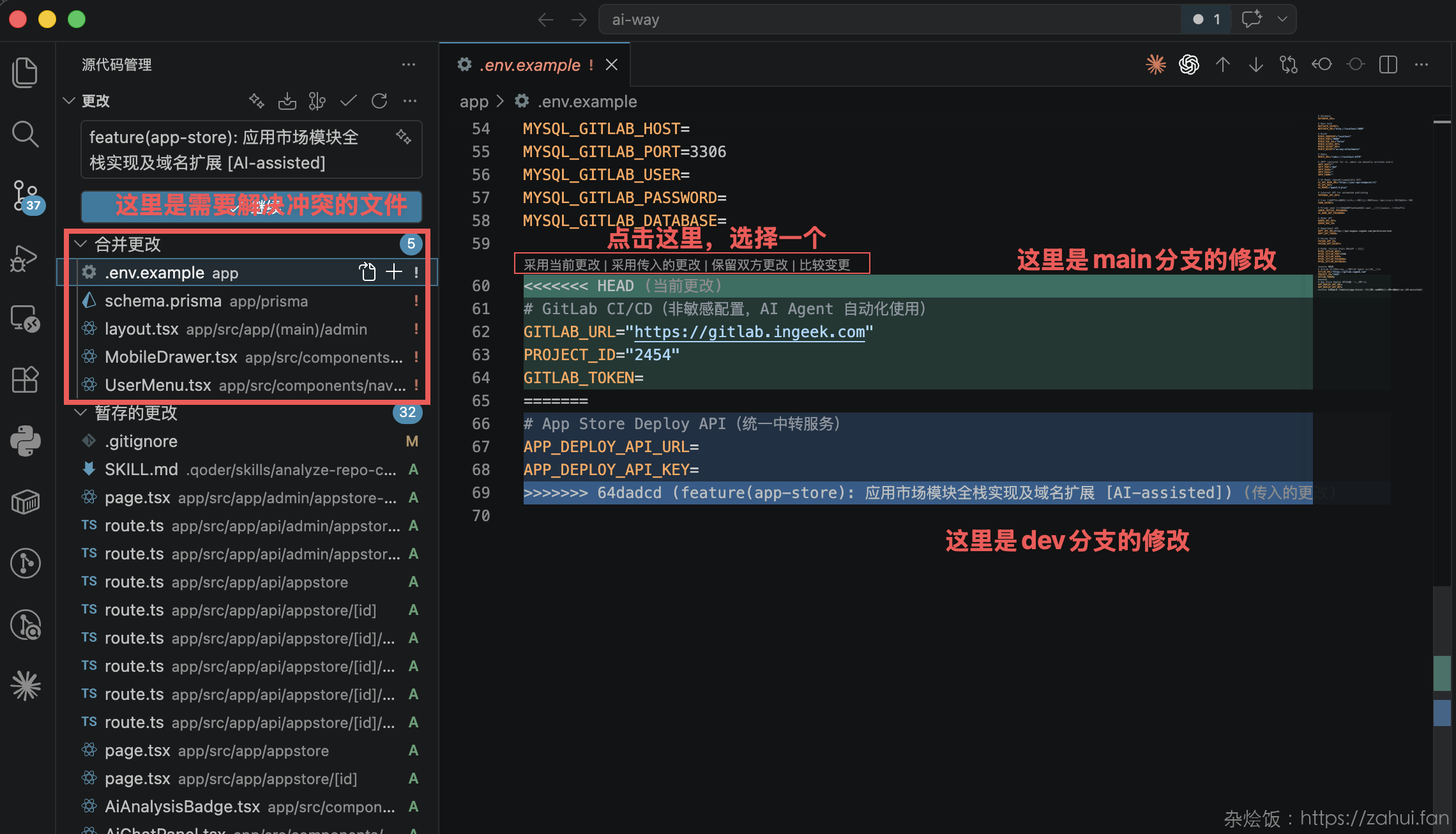1456x834 pixels.
Task: Open the Explorer view in activity bar
Action: [26, 72]
